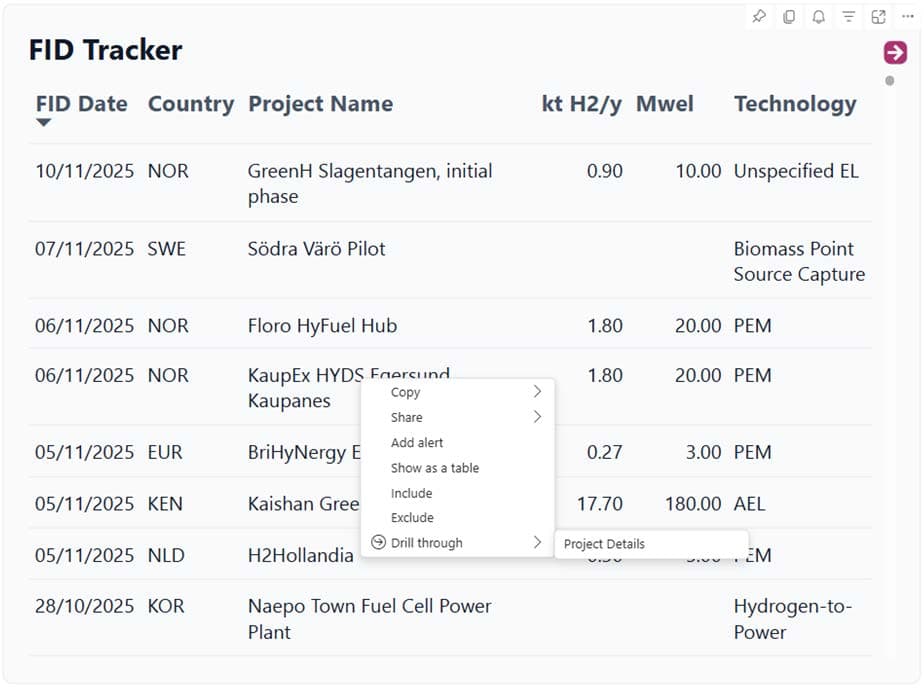924x690 pixels.
Task: Choose Include in the context menu
Action: point(411,493)
